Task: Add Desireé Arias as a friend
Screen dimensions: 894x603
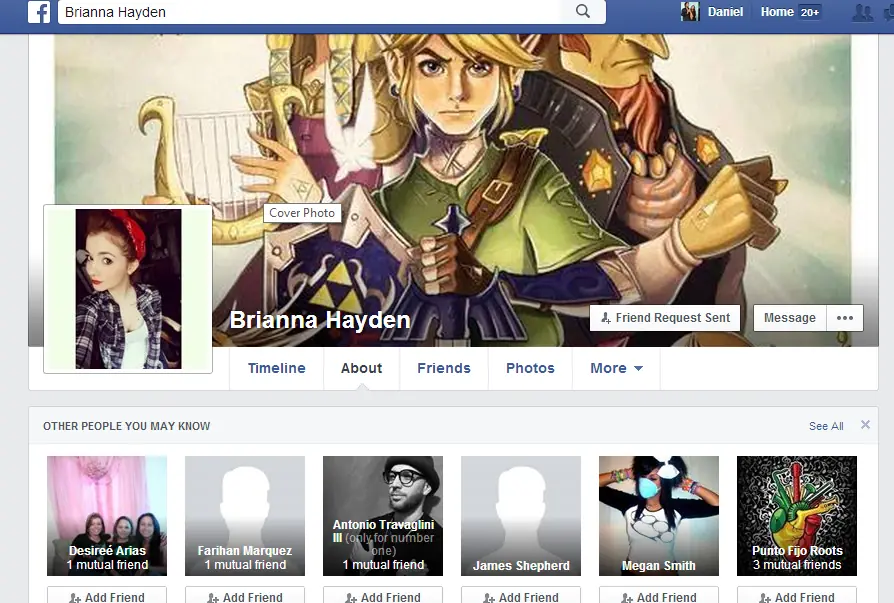Action: coord(107,596)
